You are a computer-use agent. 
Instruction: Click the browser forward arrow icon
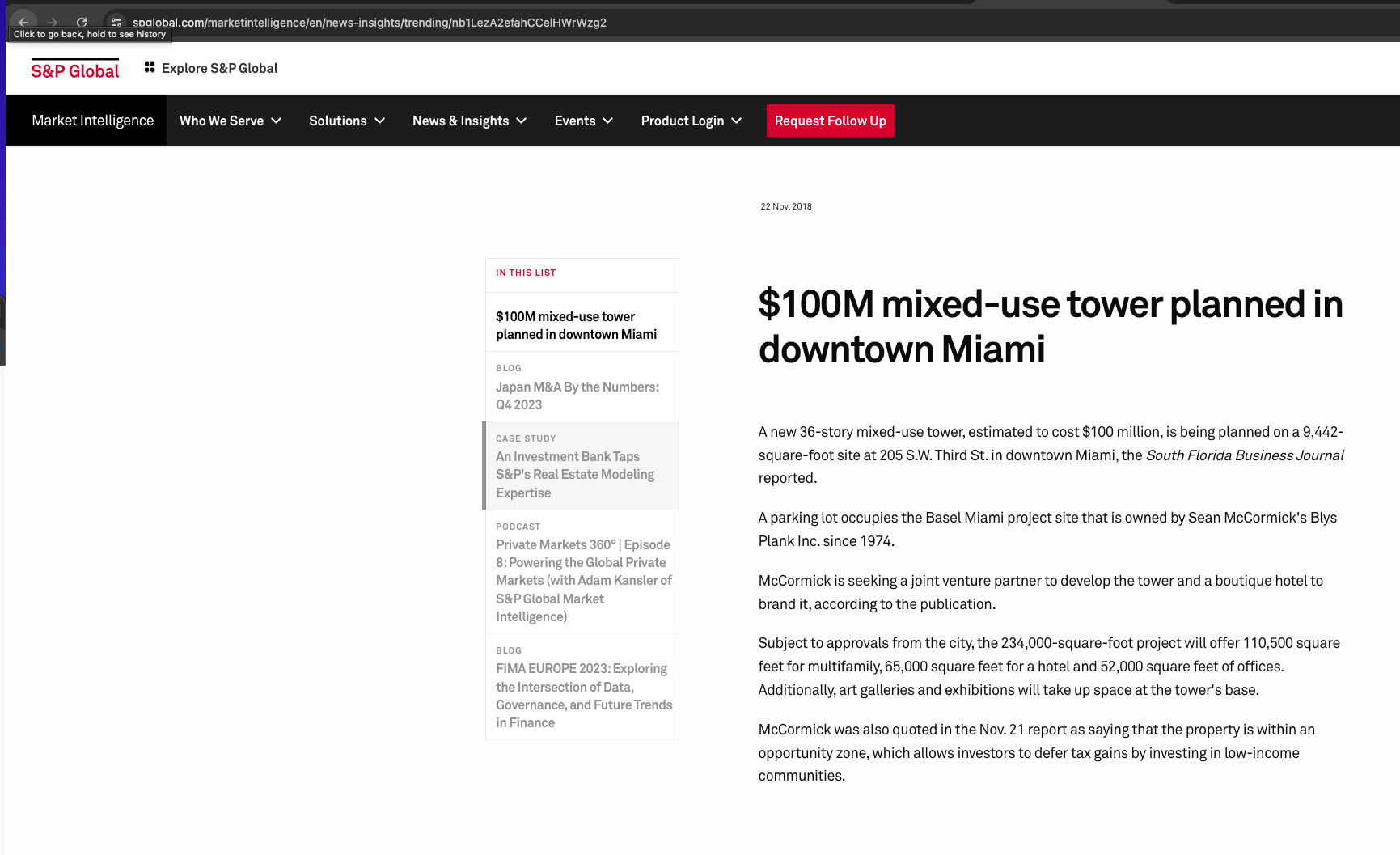(53, 22)
